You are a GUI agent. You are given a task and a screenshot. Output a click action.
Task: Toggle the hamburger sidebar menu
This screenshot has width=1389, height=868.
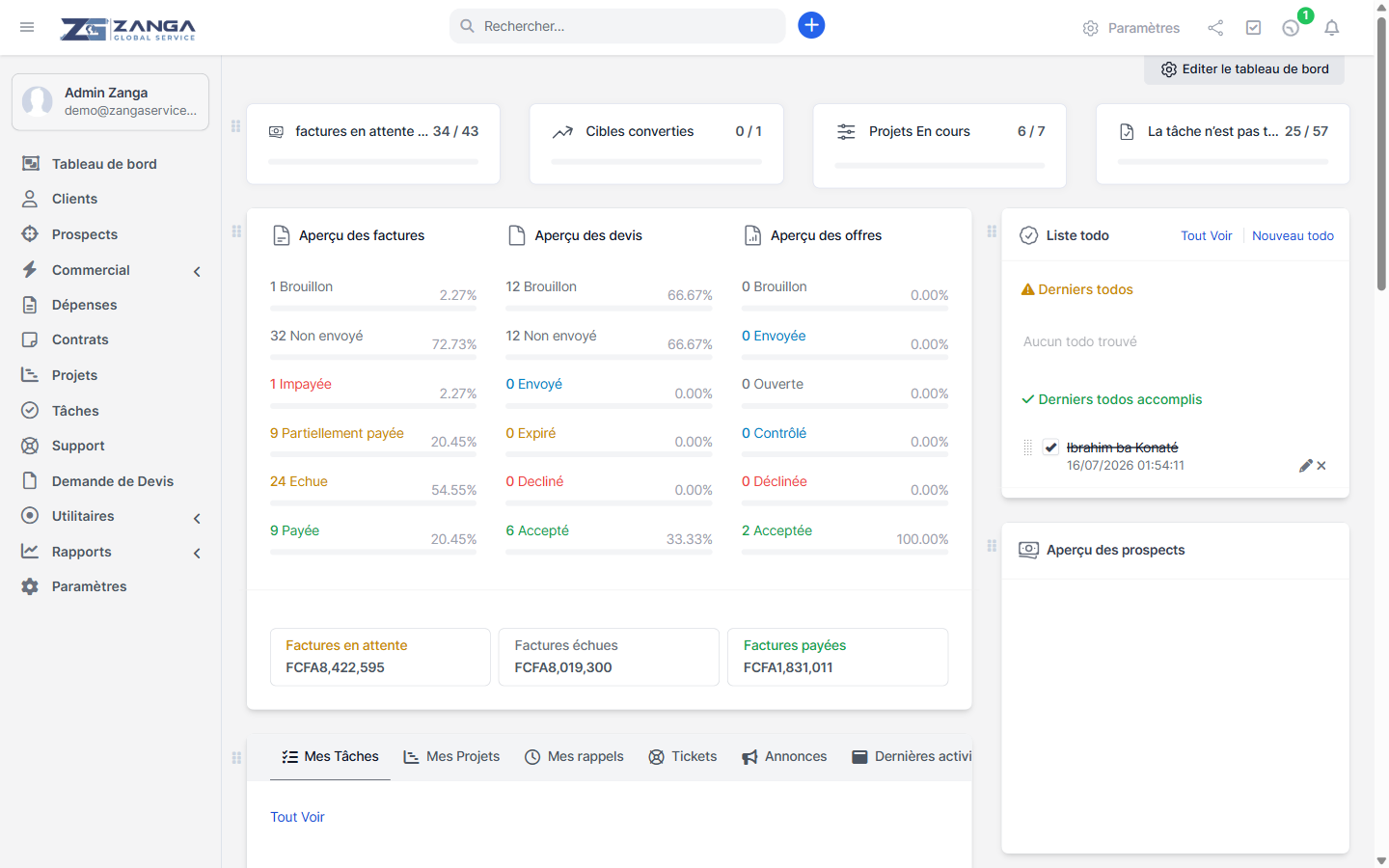[x=27, y=27]
